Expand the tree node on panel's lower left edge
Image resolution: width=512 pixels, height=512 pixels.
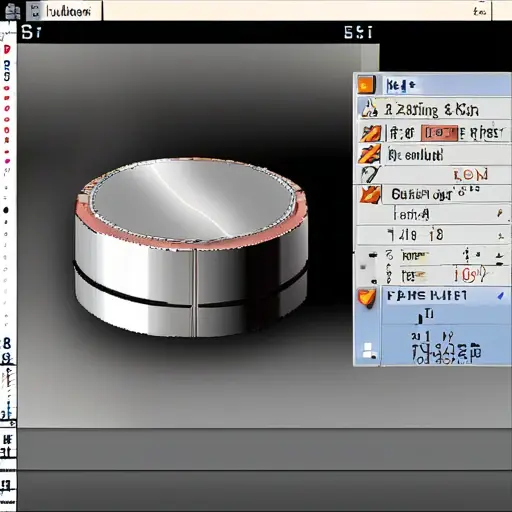[x=363, y=267]
